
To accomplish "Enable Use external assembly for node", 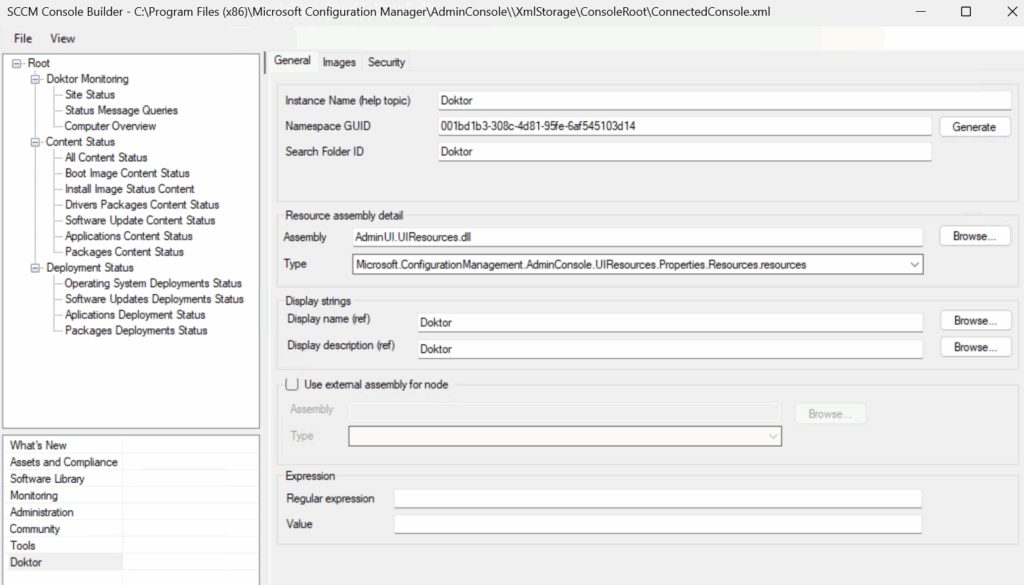I will (292, 384).
